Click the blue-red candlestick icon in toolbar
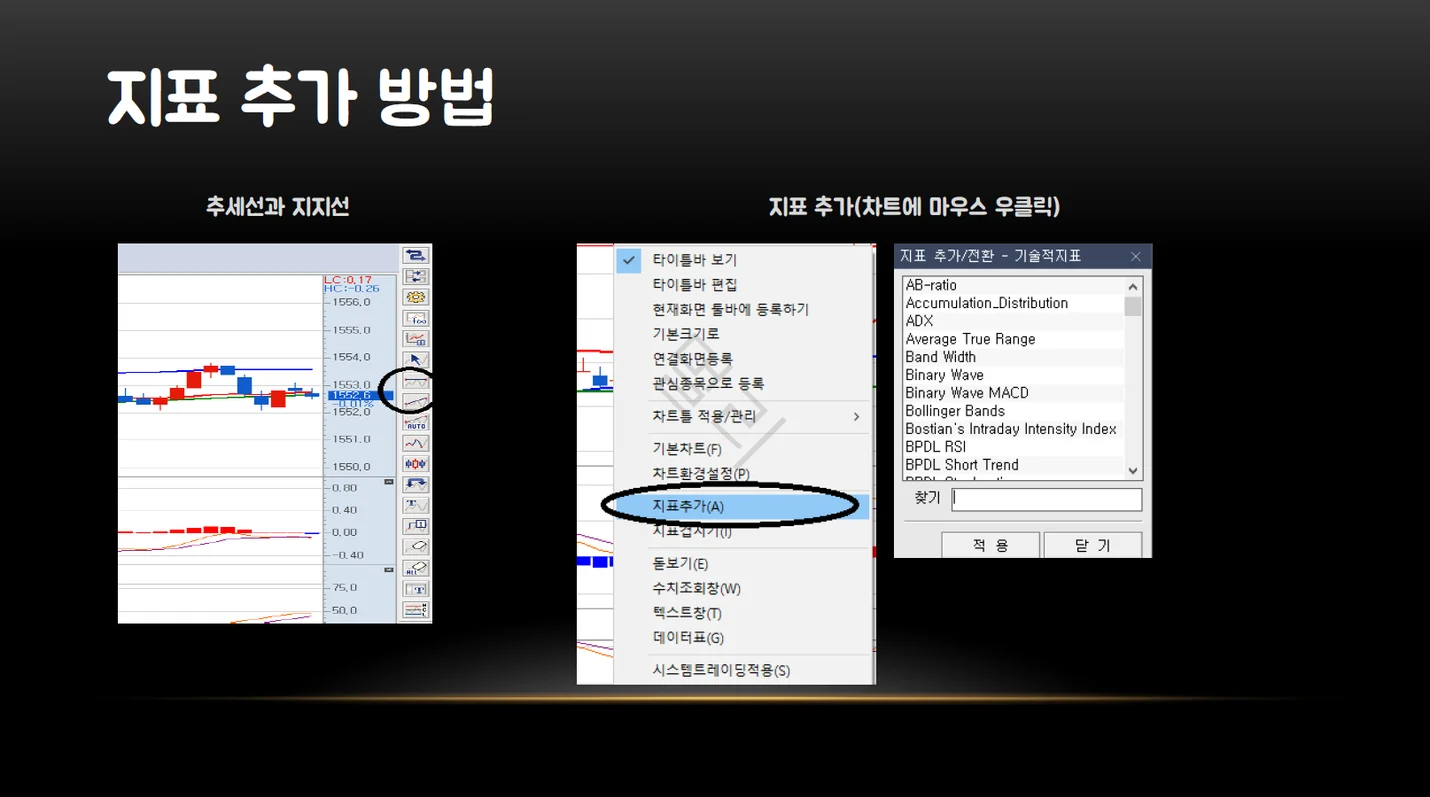Image resolution: width=1430 pixels, height=797 pixels. 416,464
